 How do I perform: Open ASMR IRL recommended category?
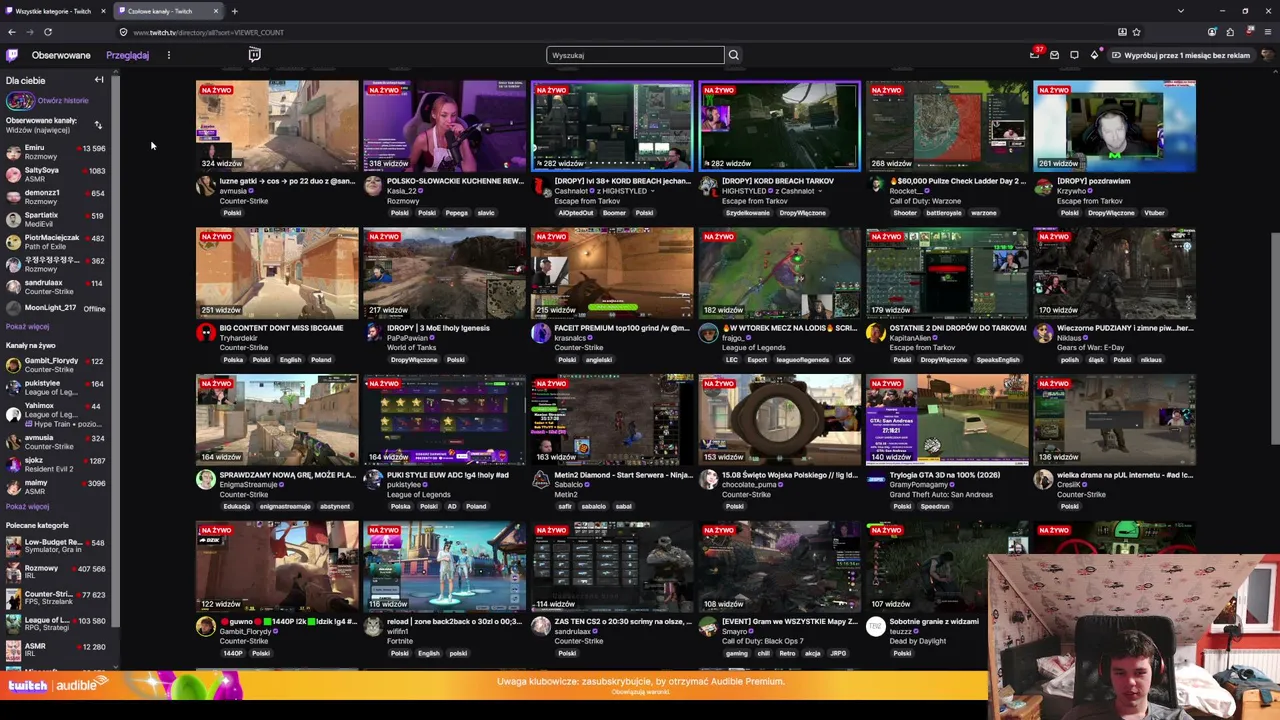[x=56, y=650]
